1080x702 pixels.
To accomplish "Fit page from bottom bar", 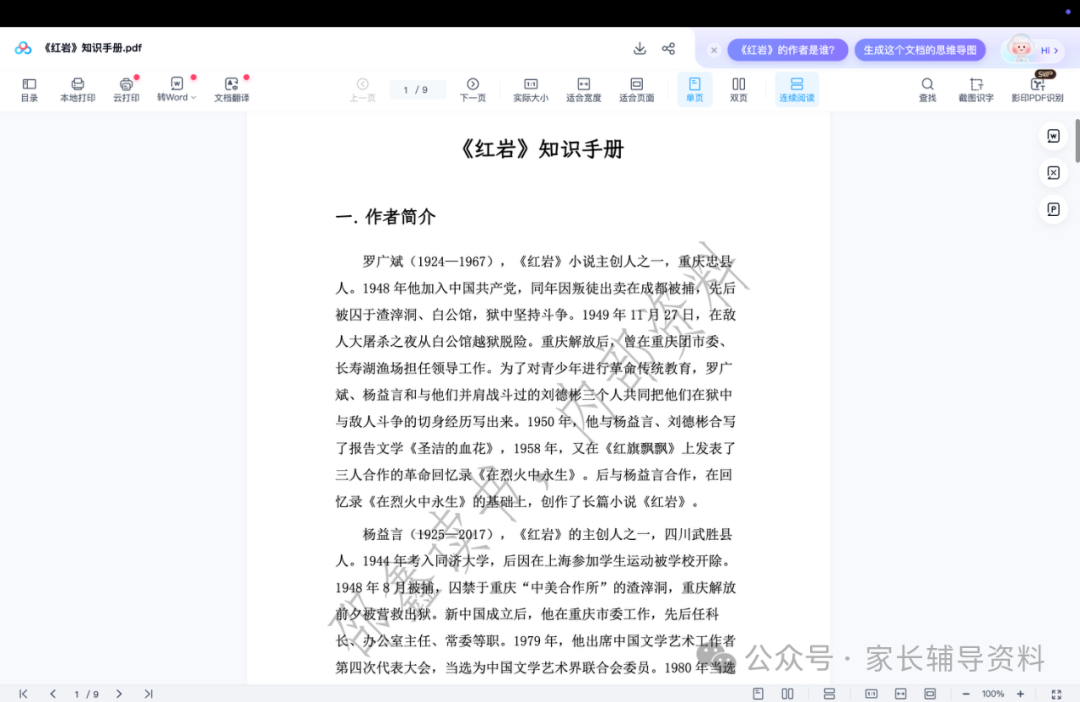I will (930, 694).
